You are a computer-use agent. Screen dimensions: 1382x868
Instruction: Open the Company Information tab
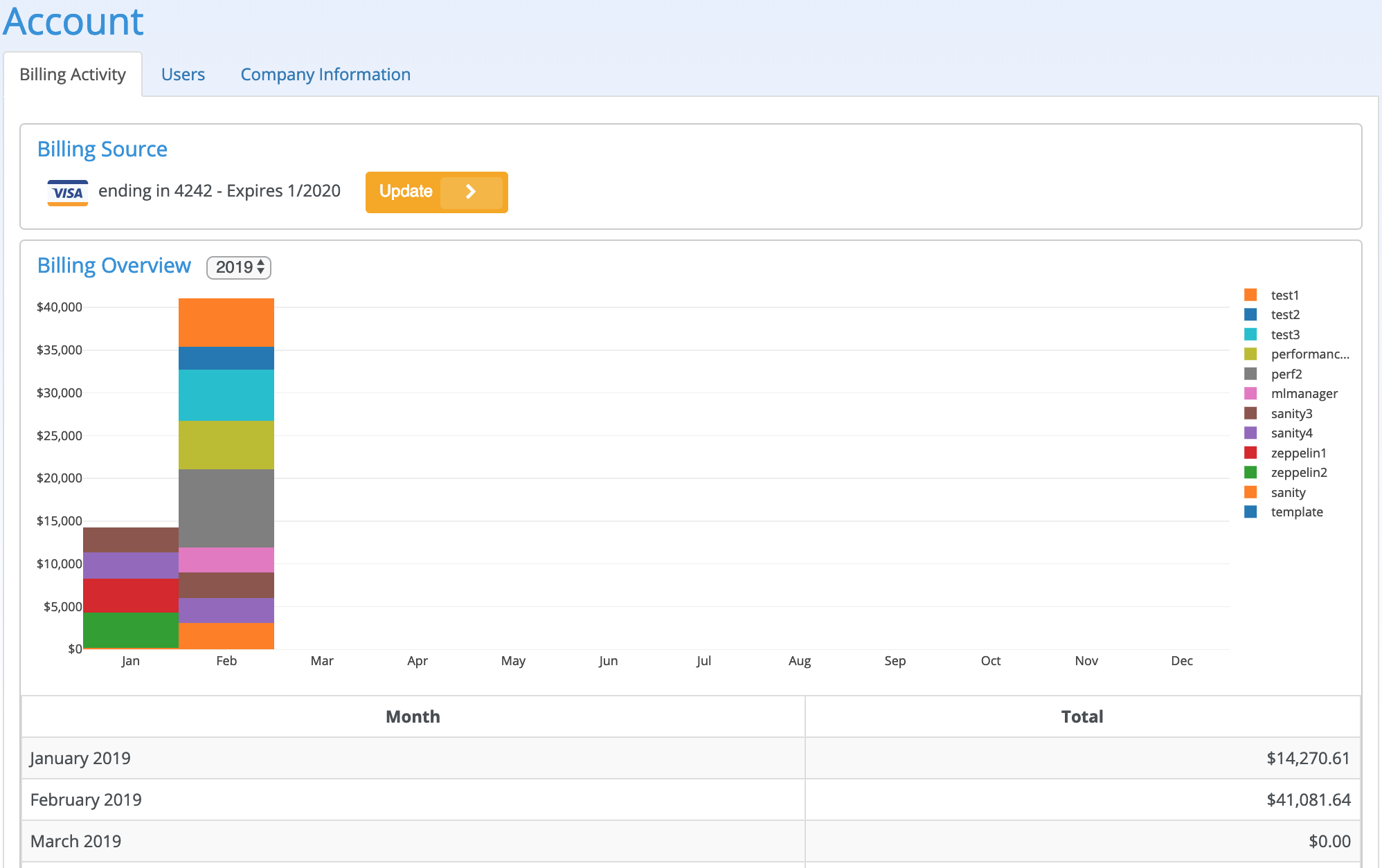point(325,74)
